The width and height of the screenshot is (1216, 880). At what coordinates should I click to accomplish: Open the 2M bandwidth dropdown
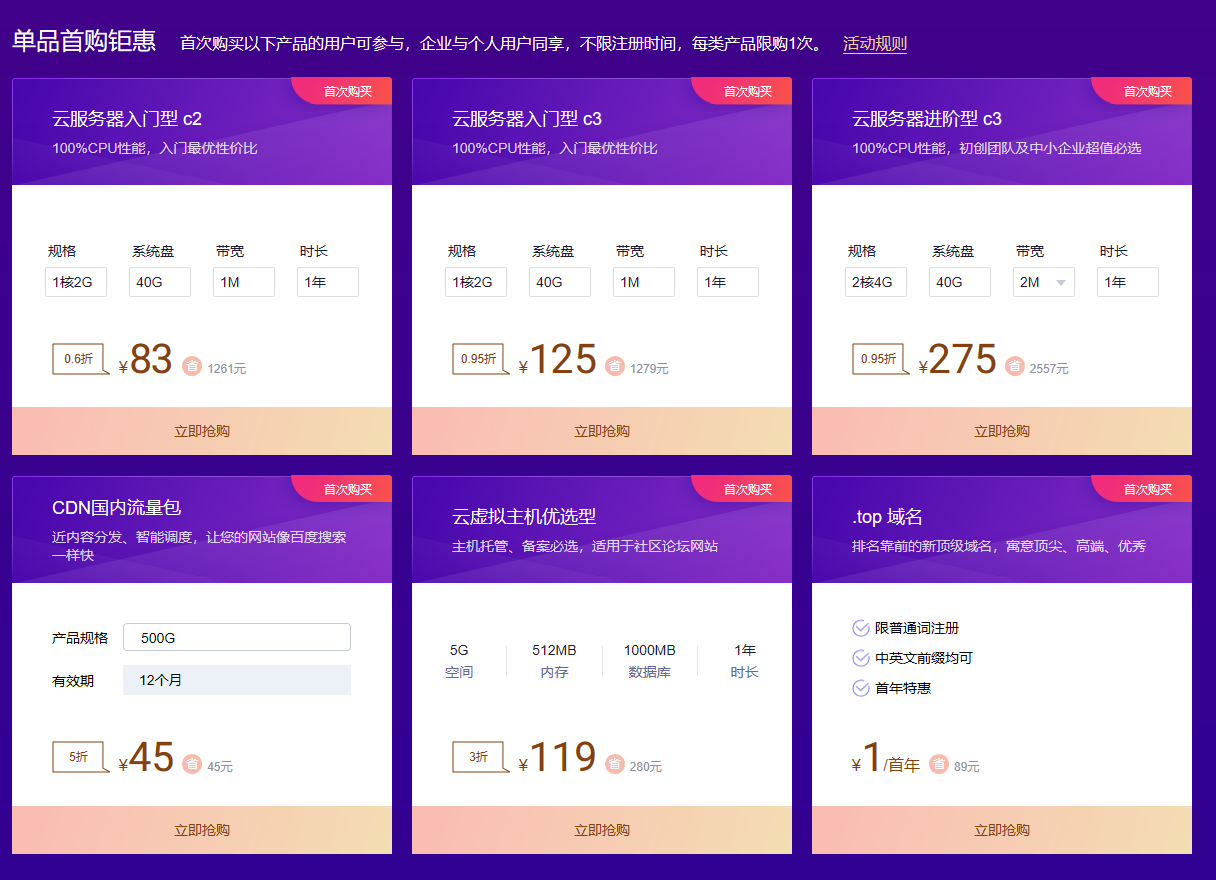[x=1044, y=282]
